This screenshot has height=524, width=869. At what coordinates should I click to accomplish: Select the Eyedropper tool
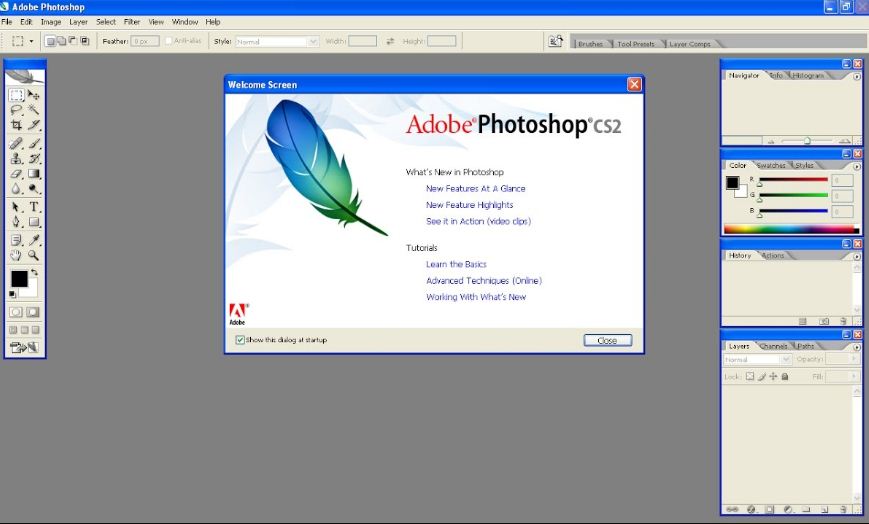coord(34,240)
